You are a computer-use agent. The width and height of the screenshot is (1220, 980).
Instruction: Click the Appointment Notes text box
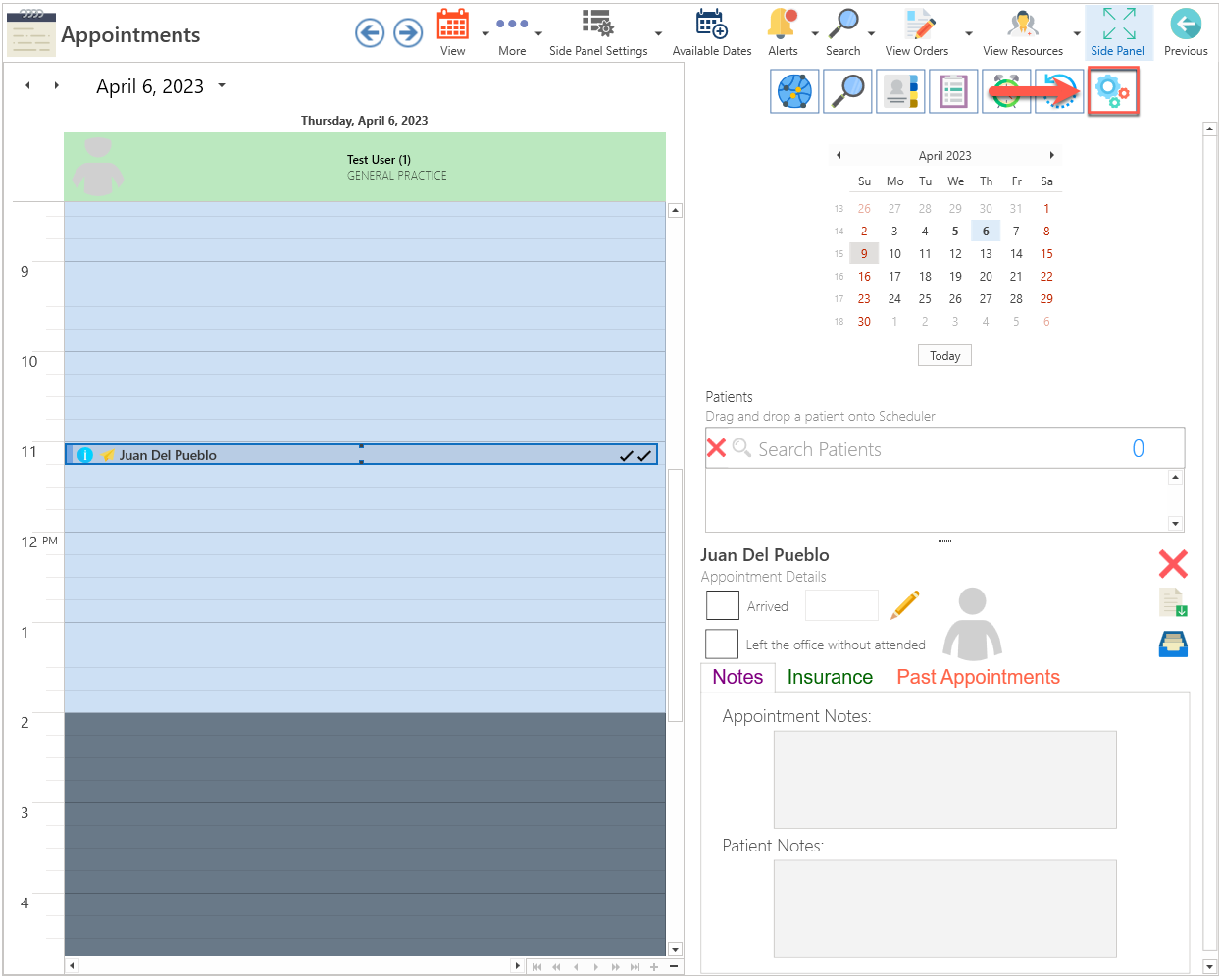[945, 779]
